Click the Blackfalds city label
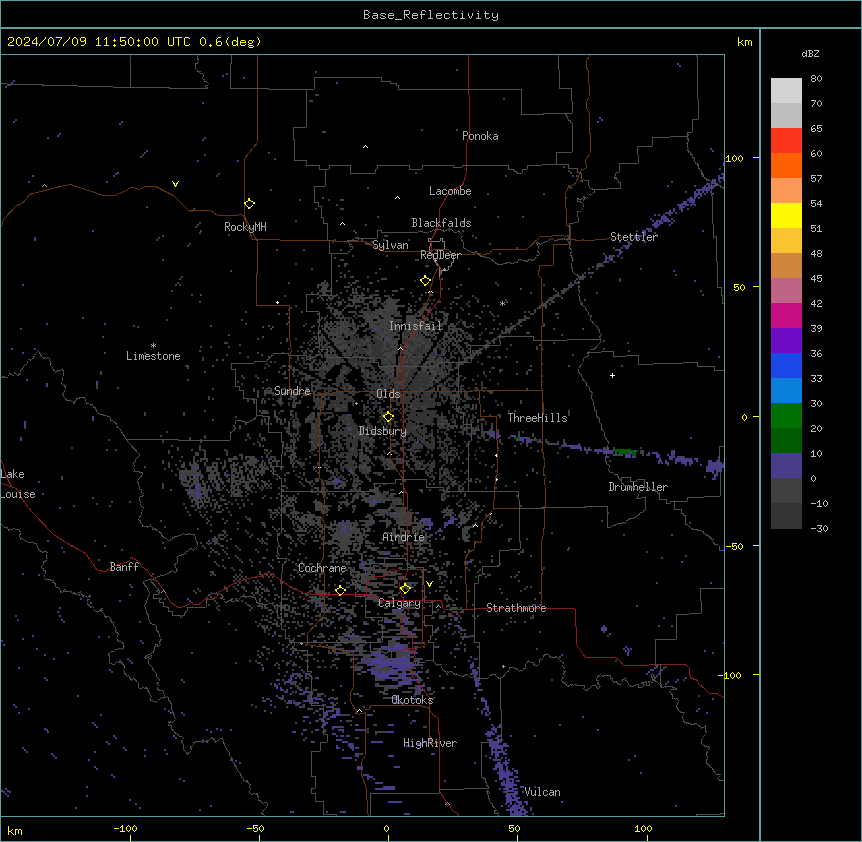The image size is (862, 842). tap(441, 223)
